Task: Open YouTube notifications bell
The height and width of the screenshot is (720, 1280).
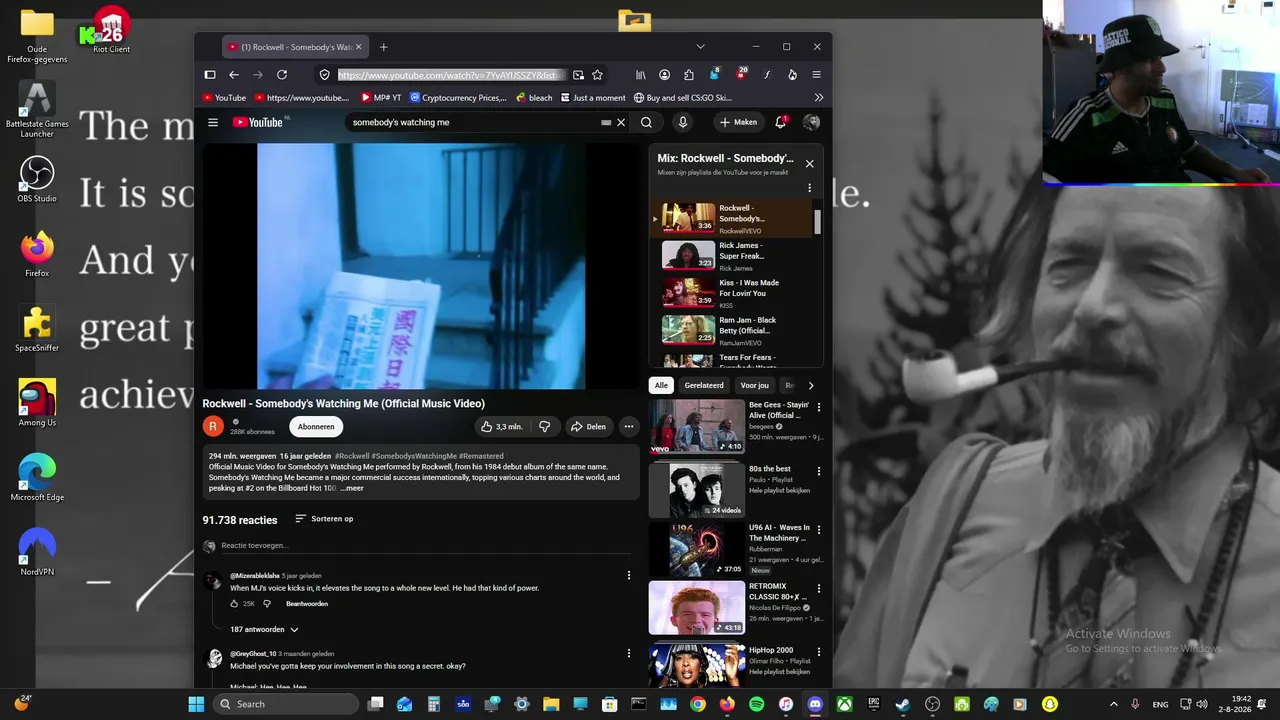Action: 781,122
